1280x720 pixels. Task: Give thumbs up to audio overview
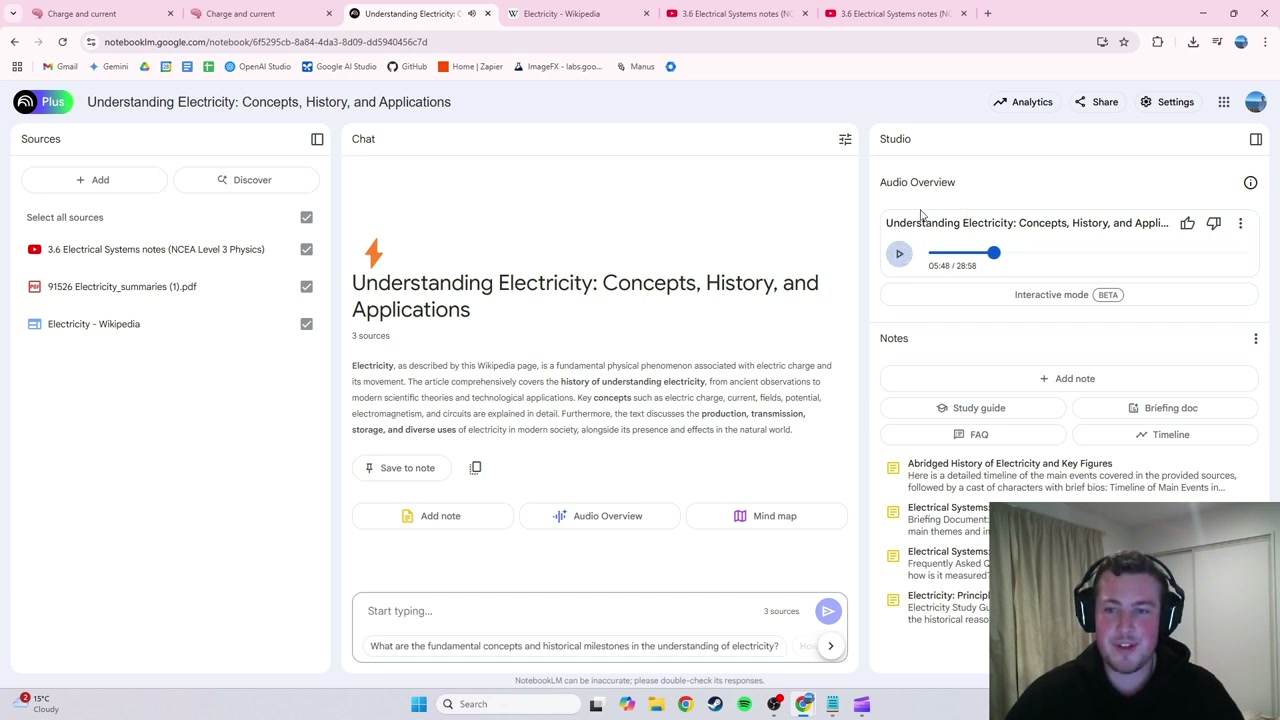[x=1187, y=223]
